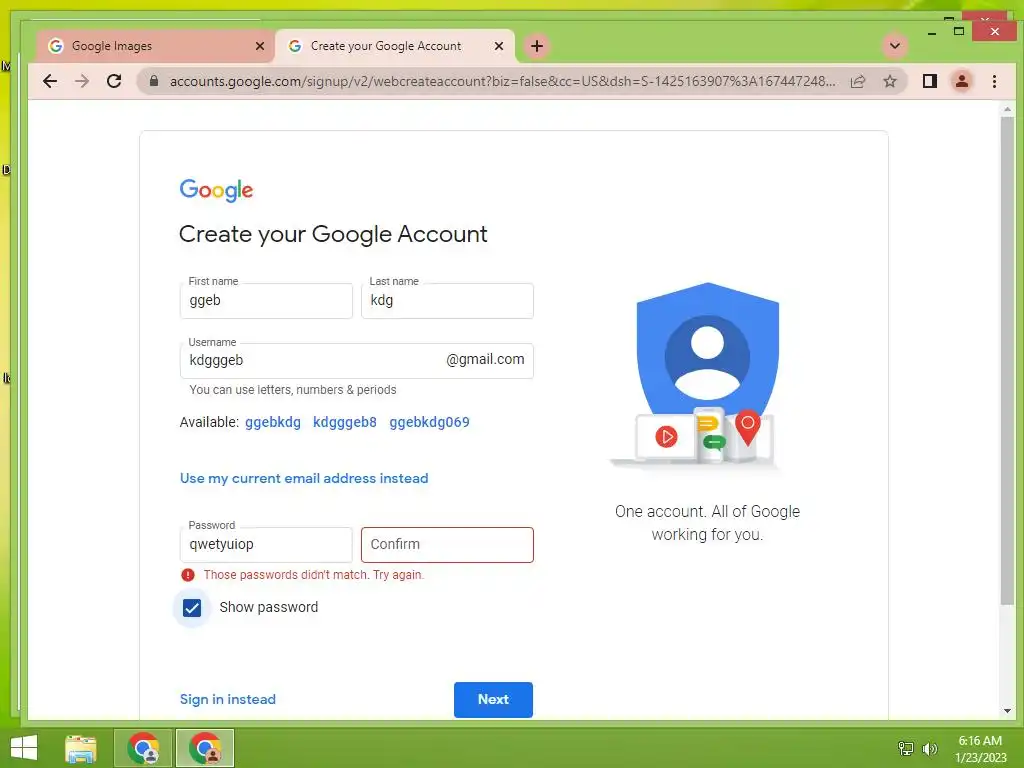The image size is (1024, 768).
Task: Click the volume speaker icon in the tray
Action: pos(930,748)
